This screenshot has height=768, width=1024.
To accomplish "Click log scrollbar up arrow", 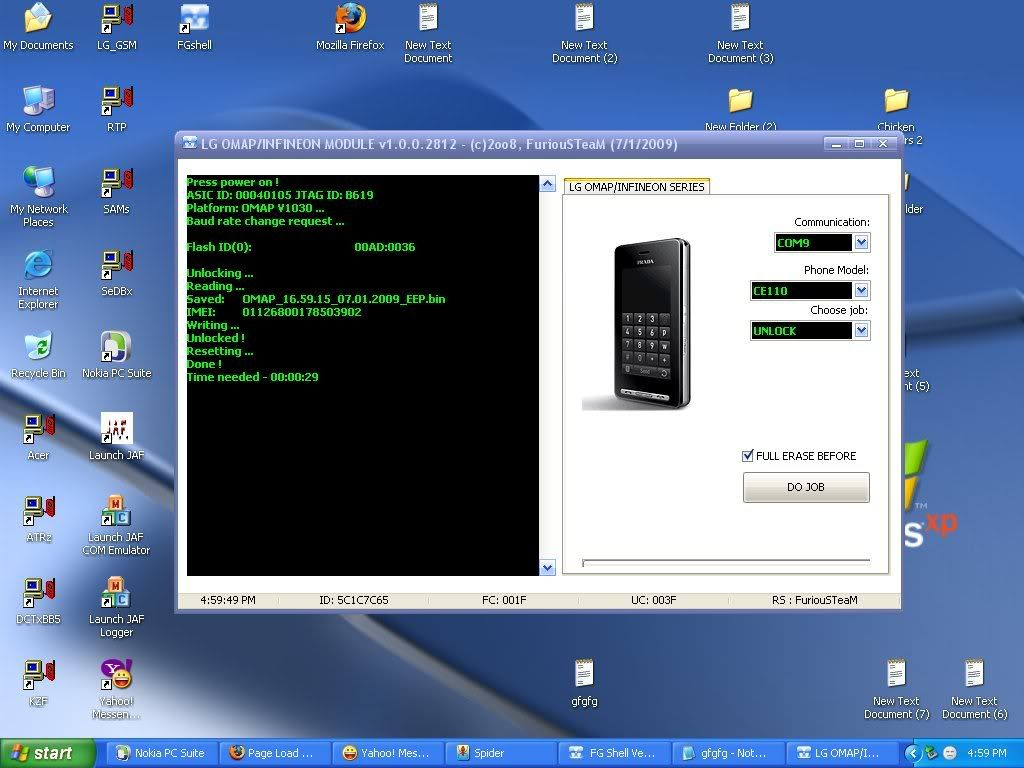I will (547, 184).
